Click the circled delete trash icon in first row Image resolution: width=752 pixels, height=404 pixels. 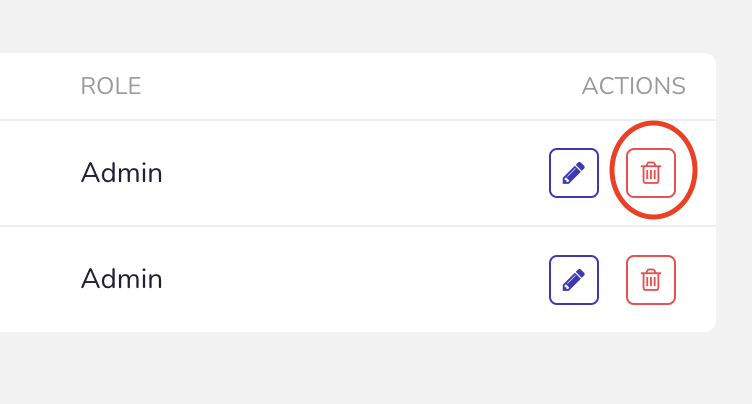651,173
